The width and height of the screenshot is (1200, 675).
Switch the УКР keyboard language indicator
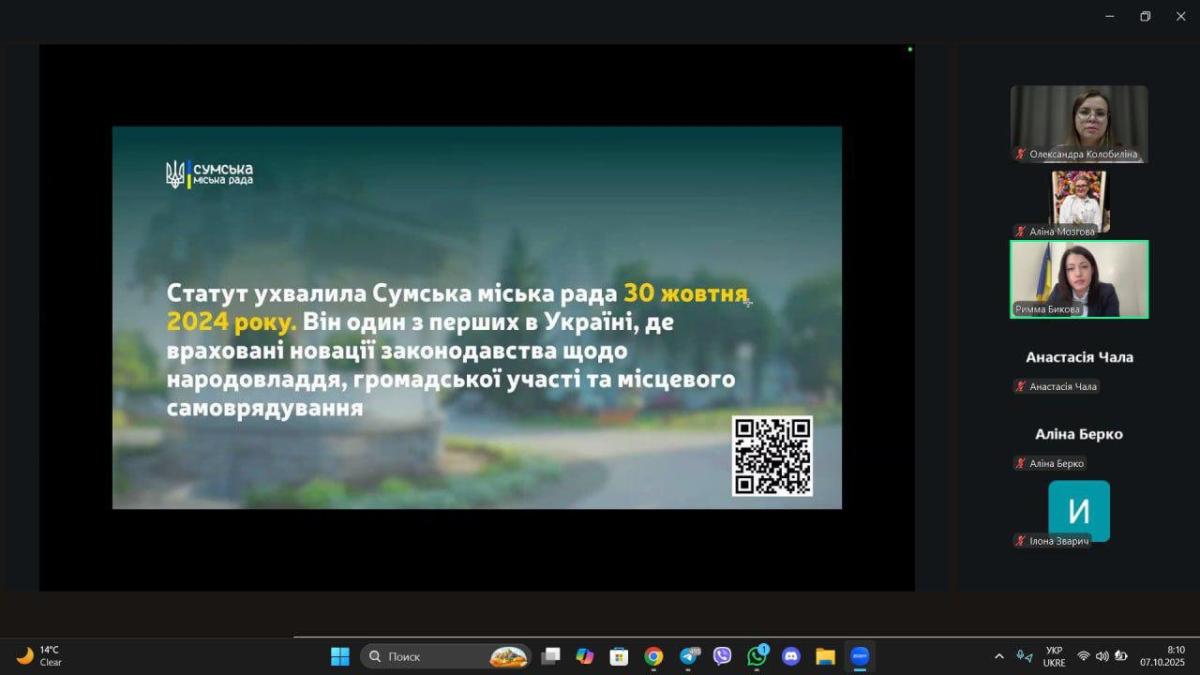[x=1054, y=656]
